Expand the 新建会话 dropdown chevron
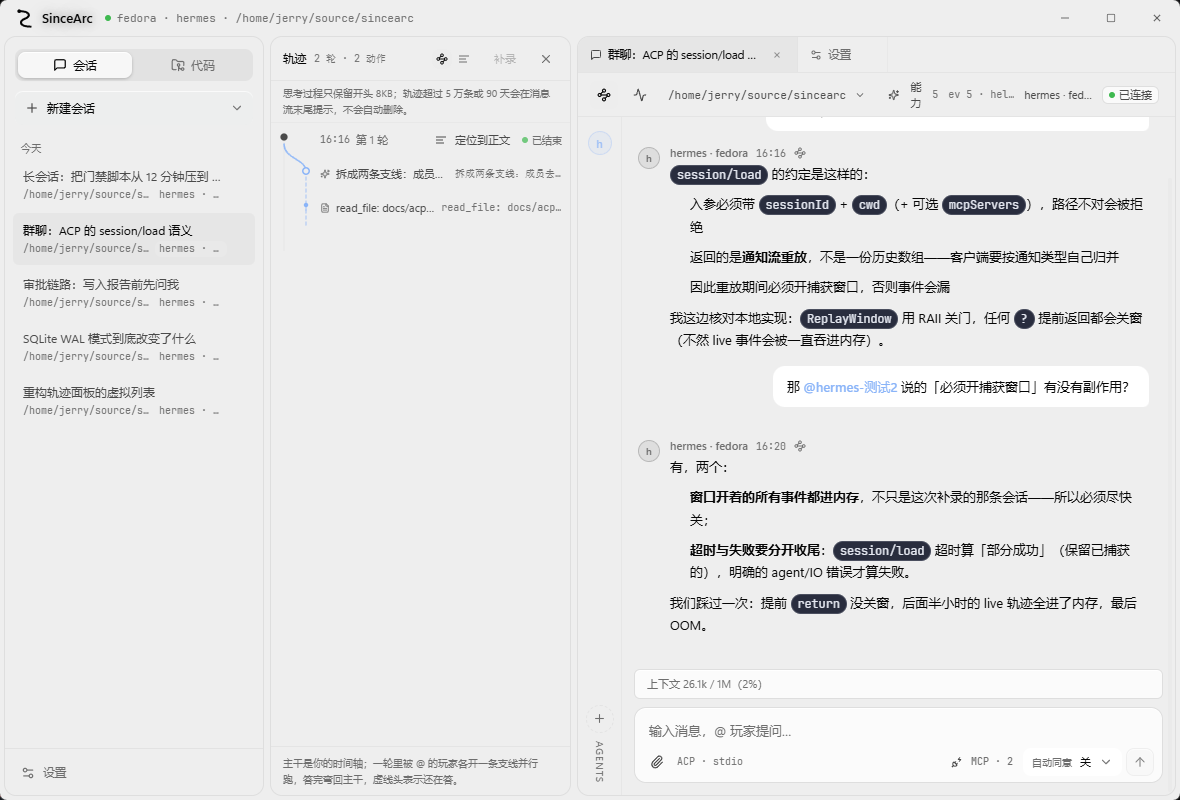1180x800 pixels. tap(237, 108)
